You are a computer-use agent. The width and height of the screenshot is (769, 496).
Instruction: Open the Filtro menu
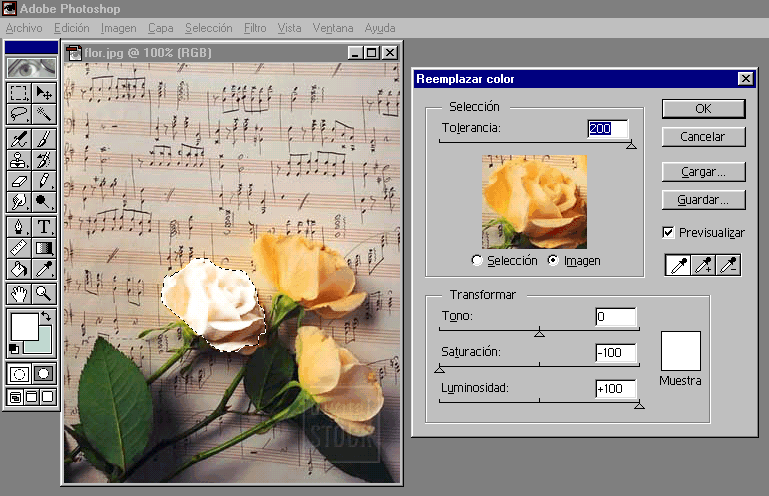pos(254,28)
